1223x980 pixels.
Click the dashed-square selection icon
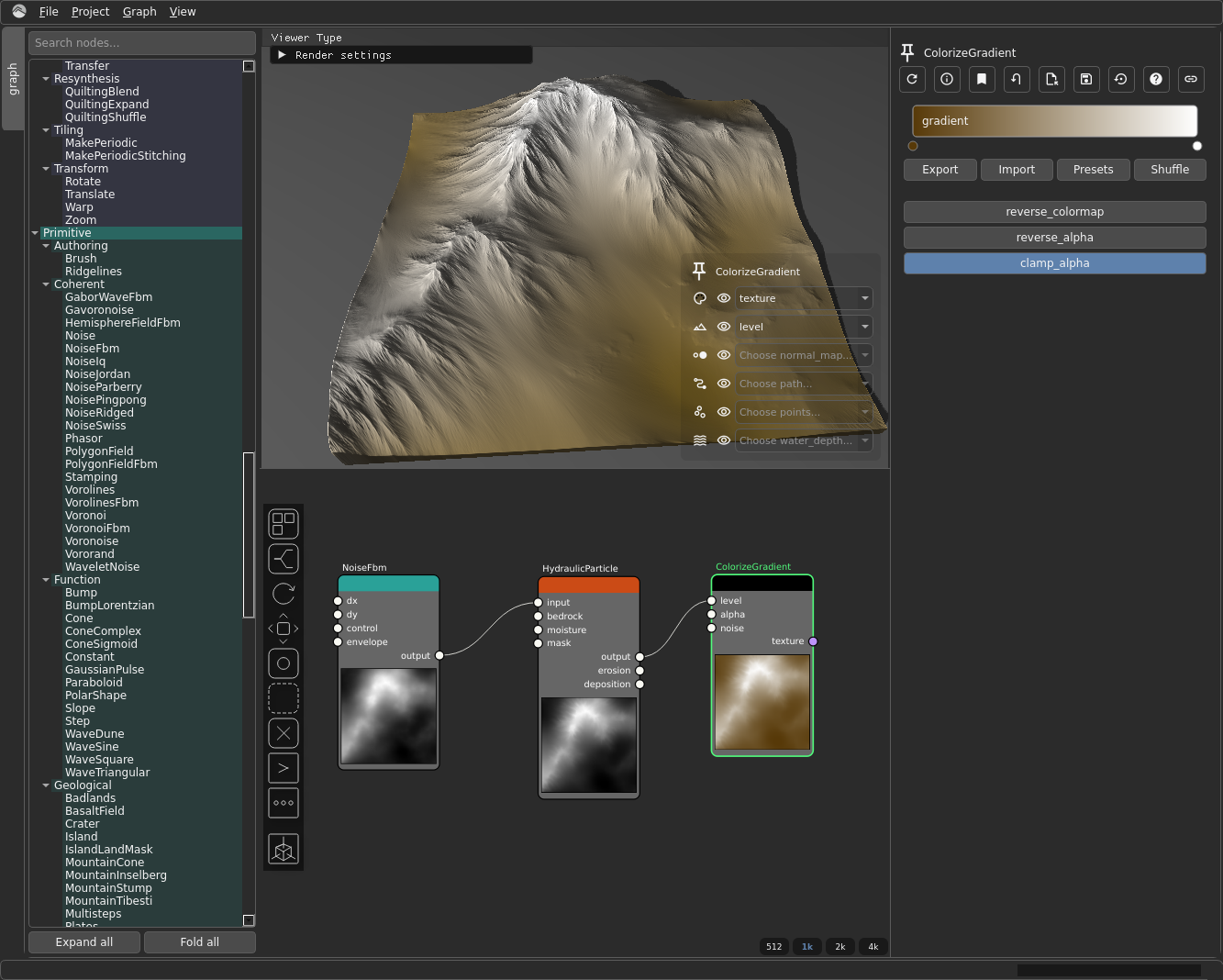tap(284, 698)
